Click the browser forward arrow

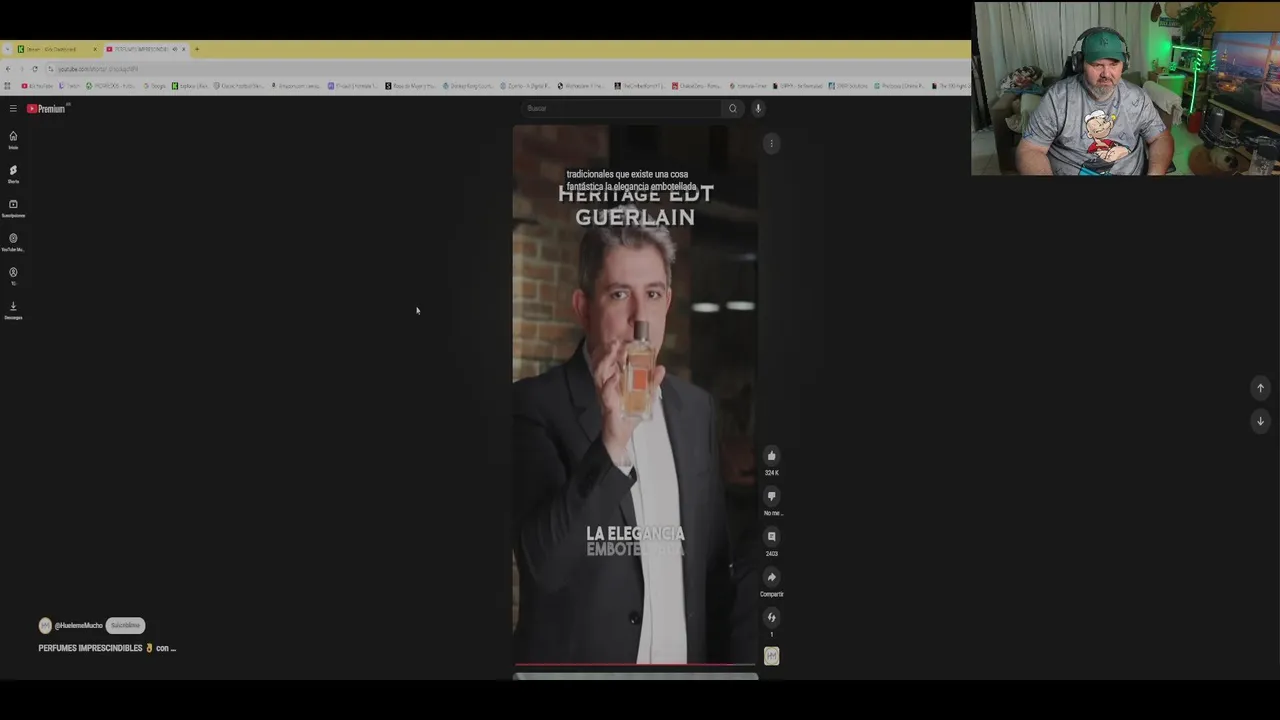pos(21,69)
